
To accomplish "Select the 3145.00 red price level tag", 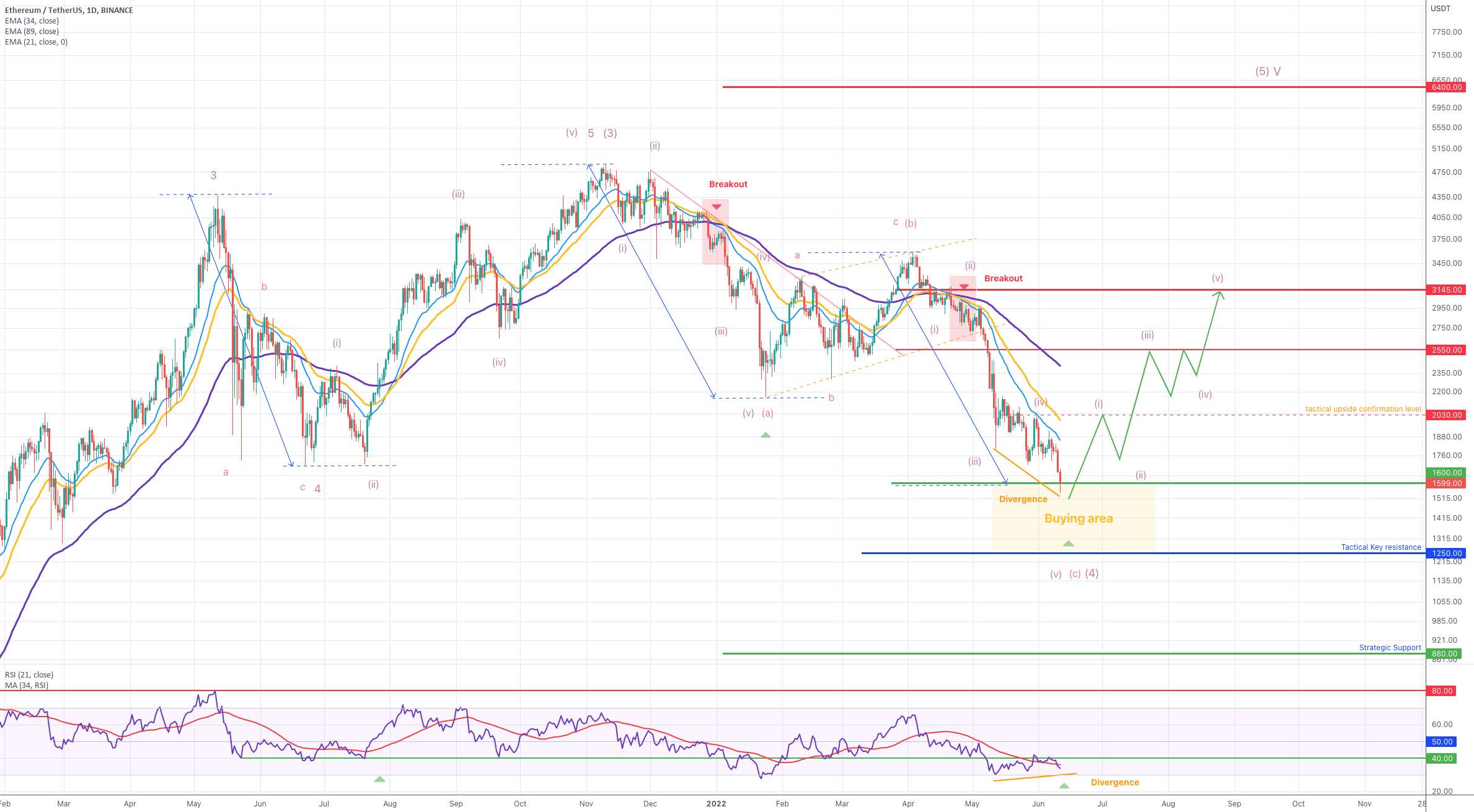I will point(1447,289).
